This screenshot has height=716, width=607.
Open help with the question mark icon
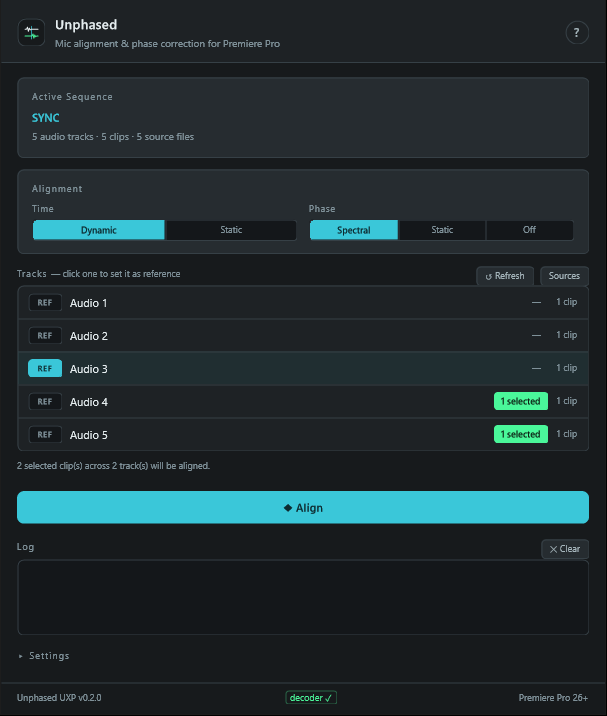tap(577, 32)
